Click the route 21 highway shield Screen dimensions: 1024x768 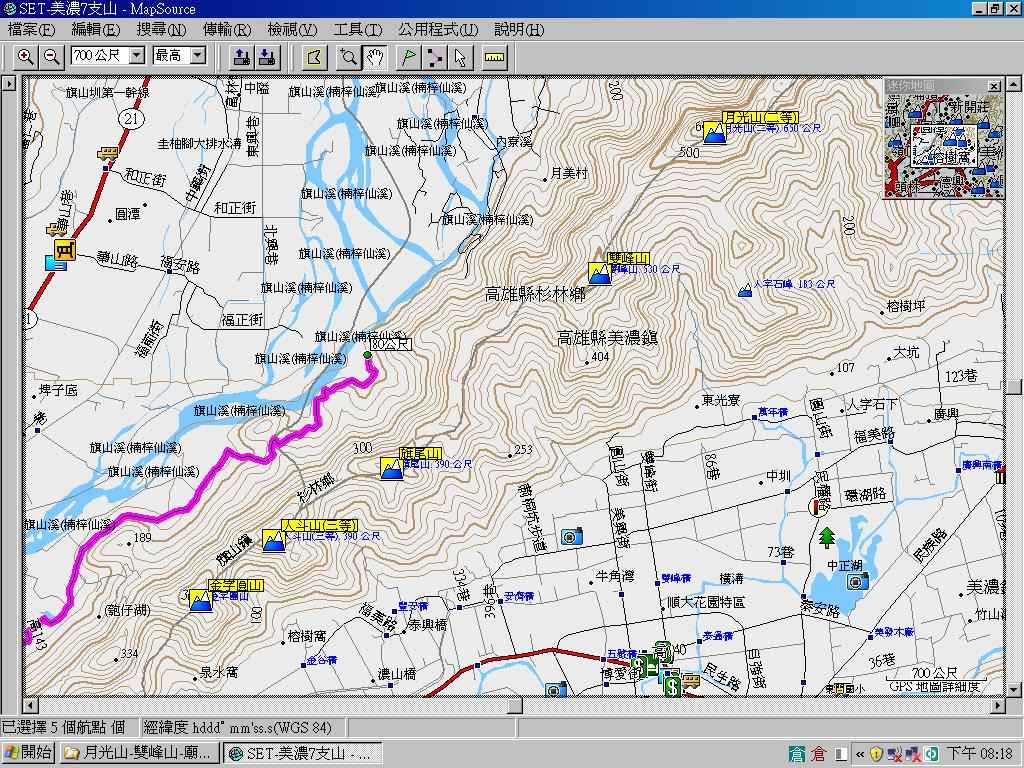(133, 118)
